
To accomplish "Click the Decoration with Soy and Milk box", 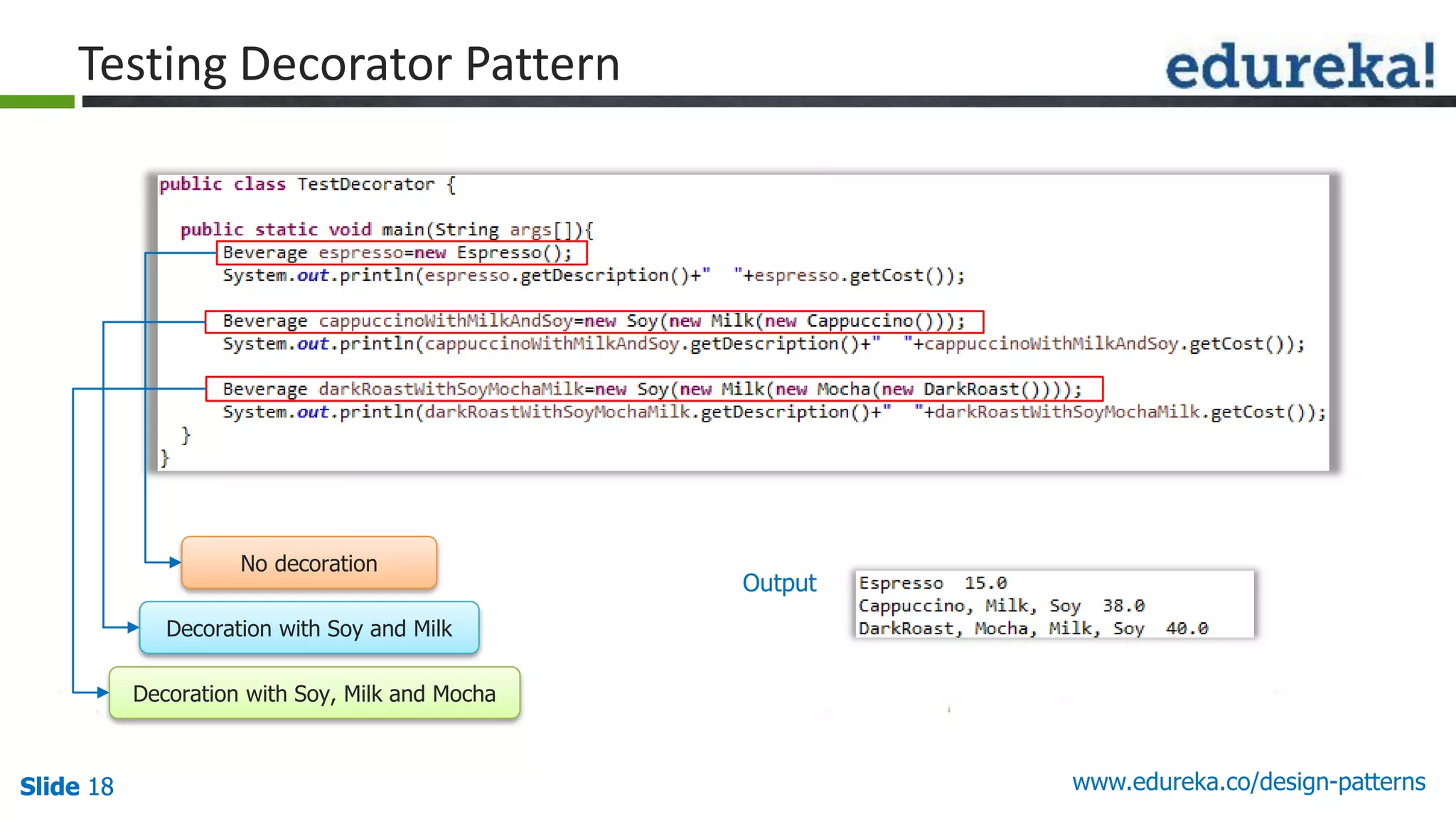I will [x=309, y=628].
